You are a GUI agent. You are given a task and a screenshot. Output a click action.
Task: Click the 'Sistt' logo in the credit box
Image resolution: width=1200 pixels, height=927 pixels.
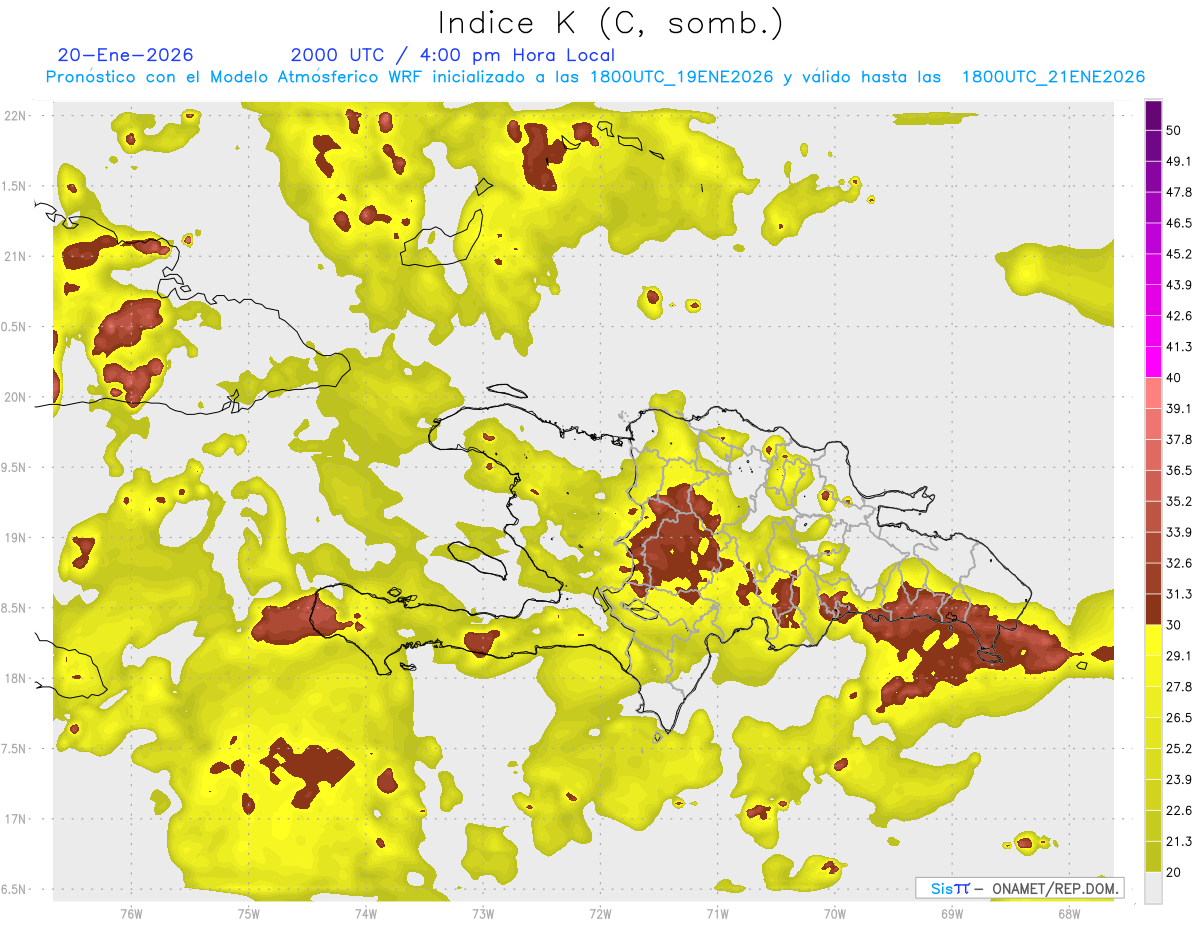tap(949, 888)
